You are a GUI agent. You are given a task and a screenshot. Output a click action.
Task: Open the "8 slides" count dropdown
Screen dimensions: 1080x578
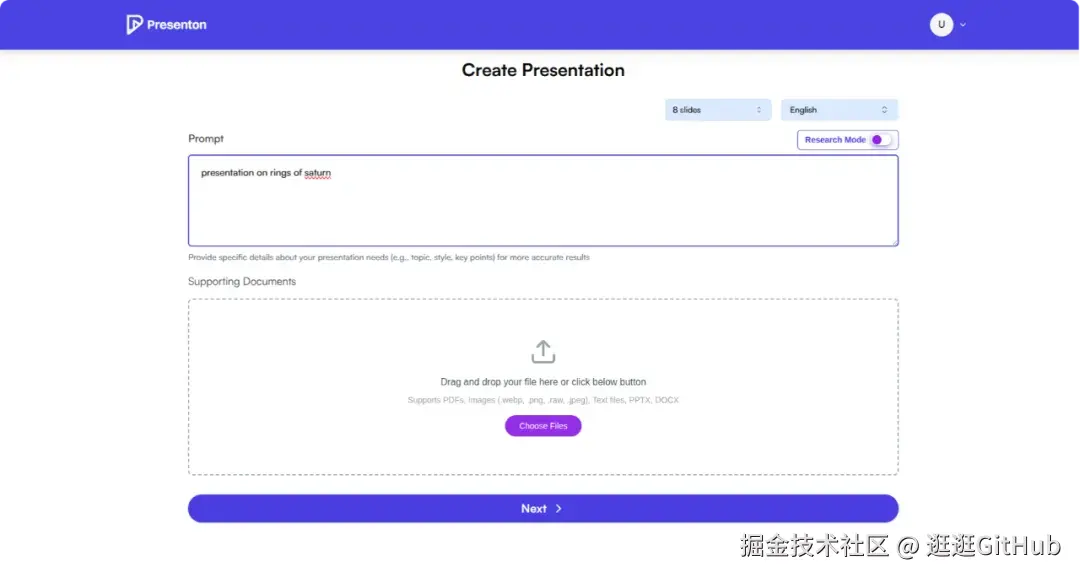[x=717, y=109]
